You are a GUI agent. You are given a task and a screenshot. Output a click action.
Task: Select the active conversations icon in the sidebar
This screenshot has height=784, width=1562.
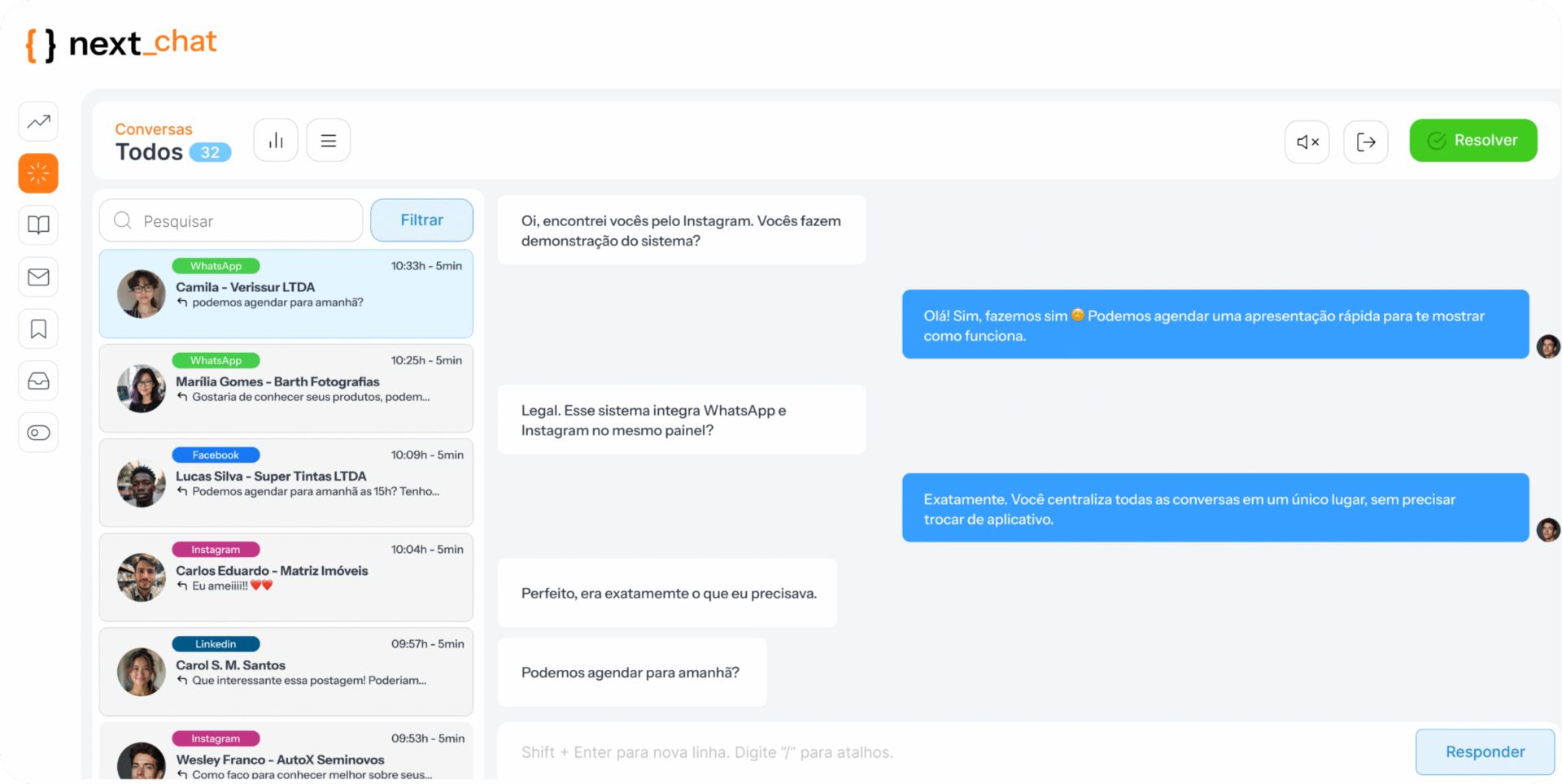37,172
